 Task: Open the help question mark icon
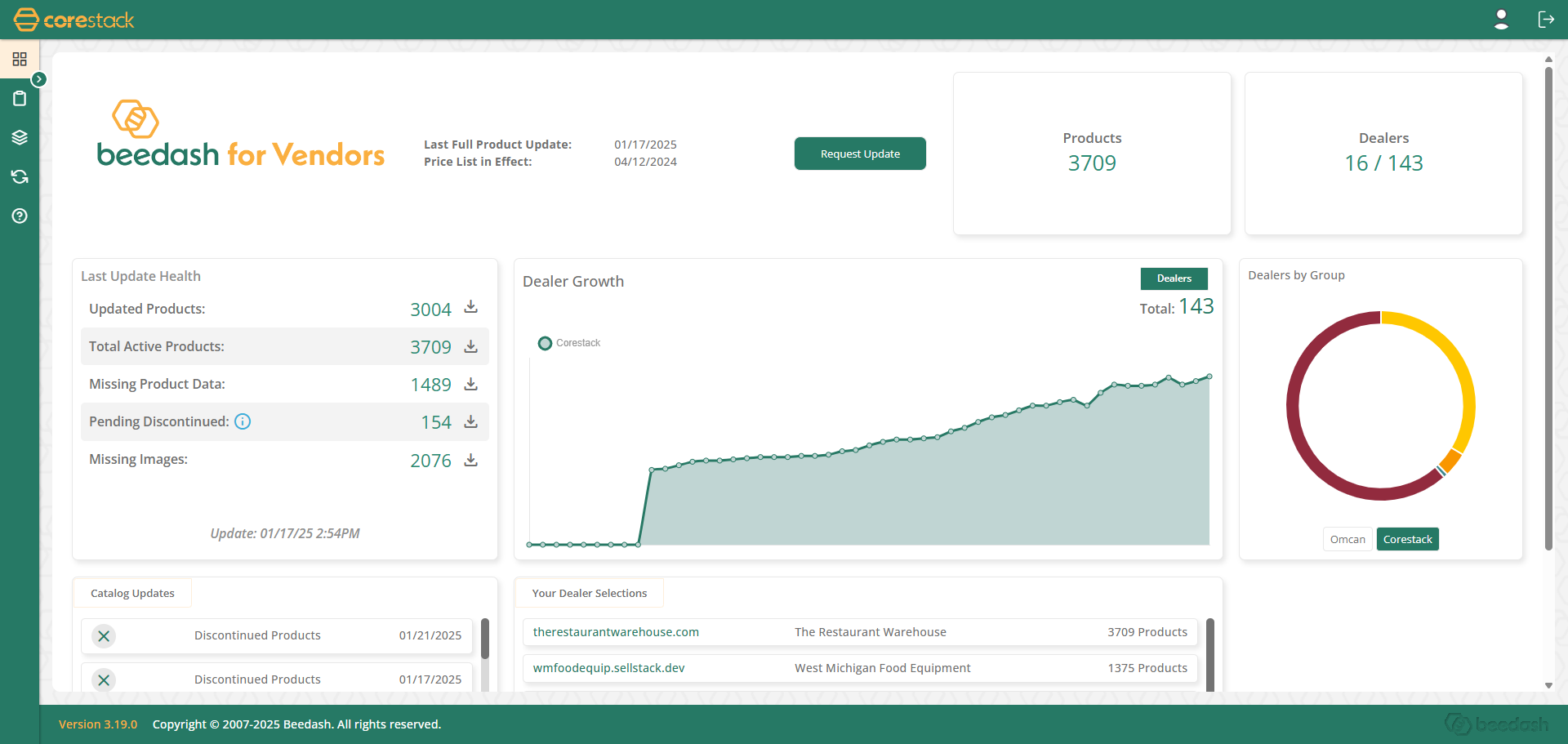(x=20, y=216)
